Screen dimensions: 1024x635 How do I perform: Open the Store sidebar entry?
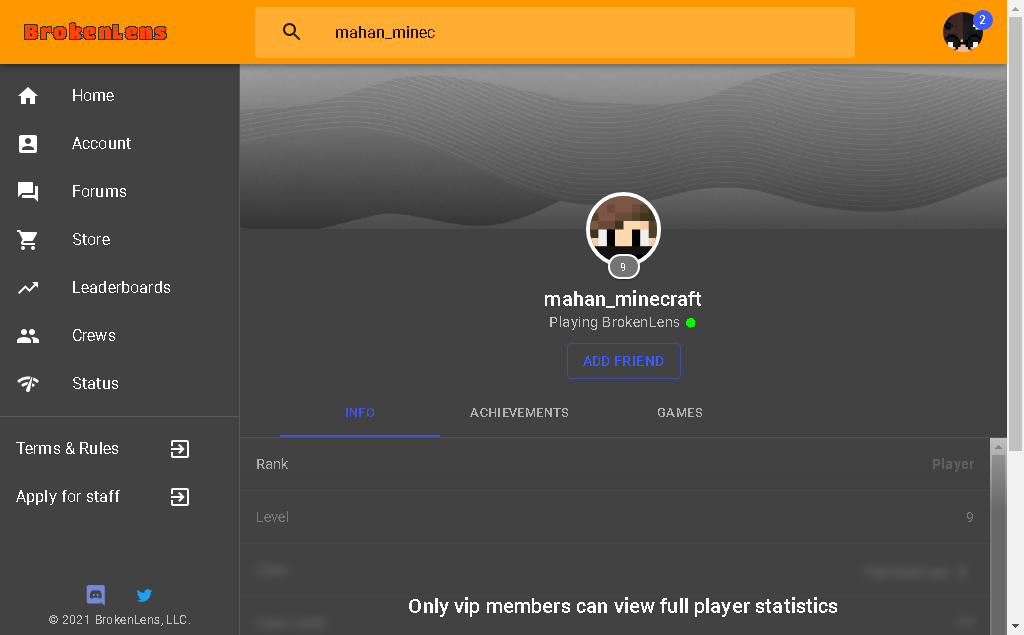[91, 239]
